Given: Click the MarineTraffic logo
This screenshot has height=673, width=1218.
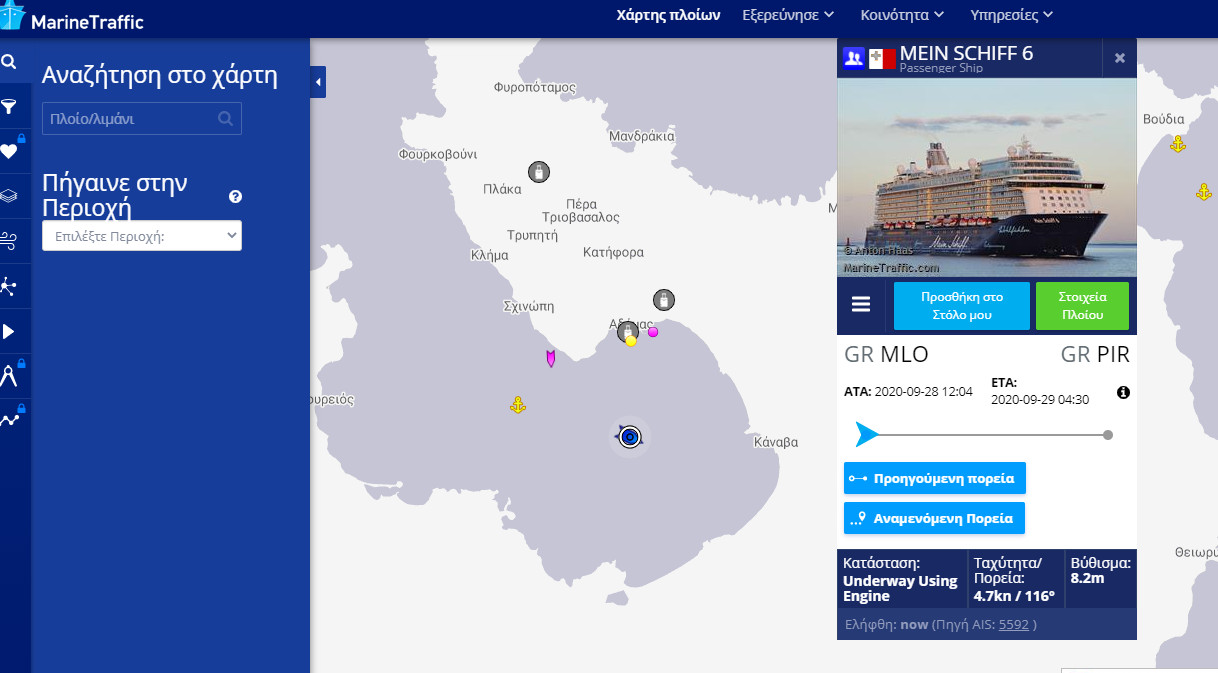Looking at the screenshot, I should pos(73,19).
